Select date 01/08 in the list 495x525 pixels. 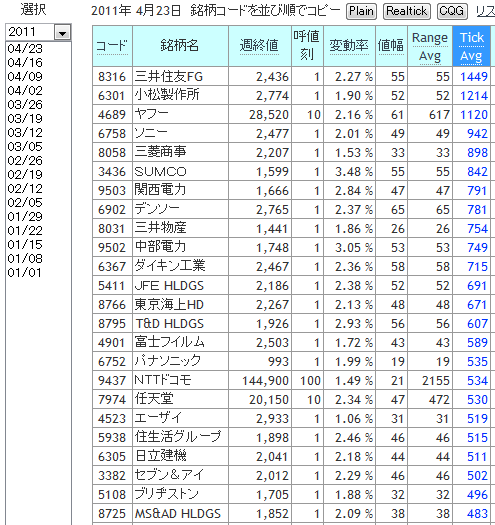pyautogui.click(x=25, y=258)
